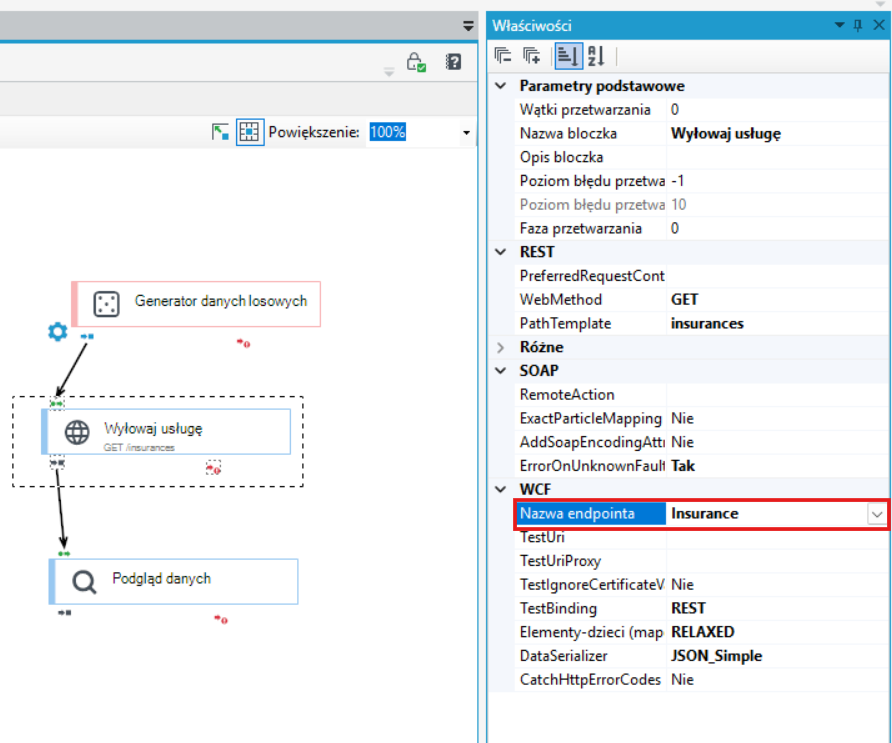Click the Wątki przetwarzania property row label

point(585,110)
